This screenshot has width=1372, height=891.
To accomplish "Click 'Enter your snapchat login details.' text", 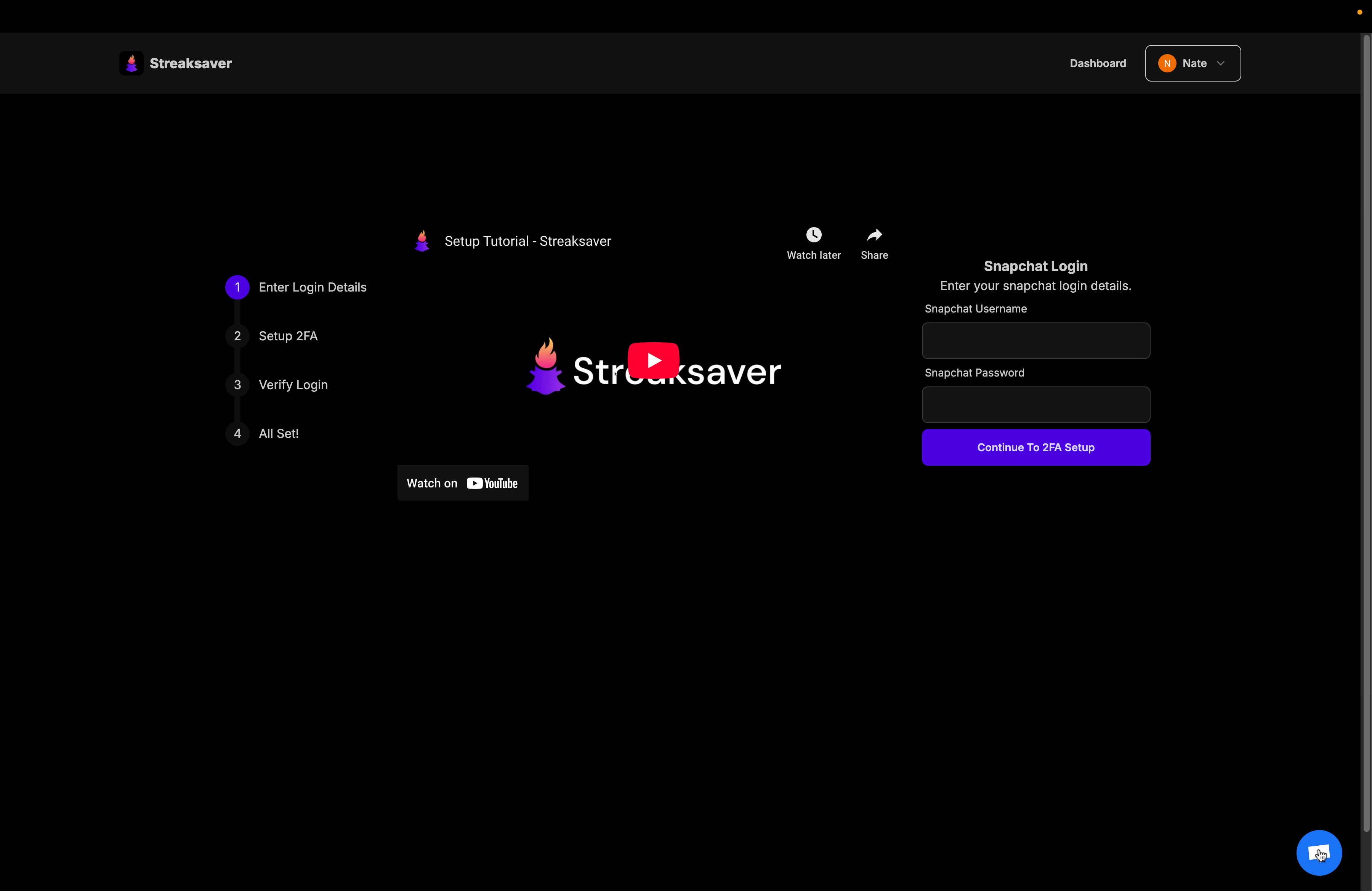I will coord(1035,286).
